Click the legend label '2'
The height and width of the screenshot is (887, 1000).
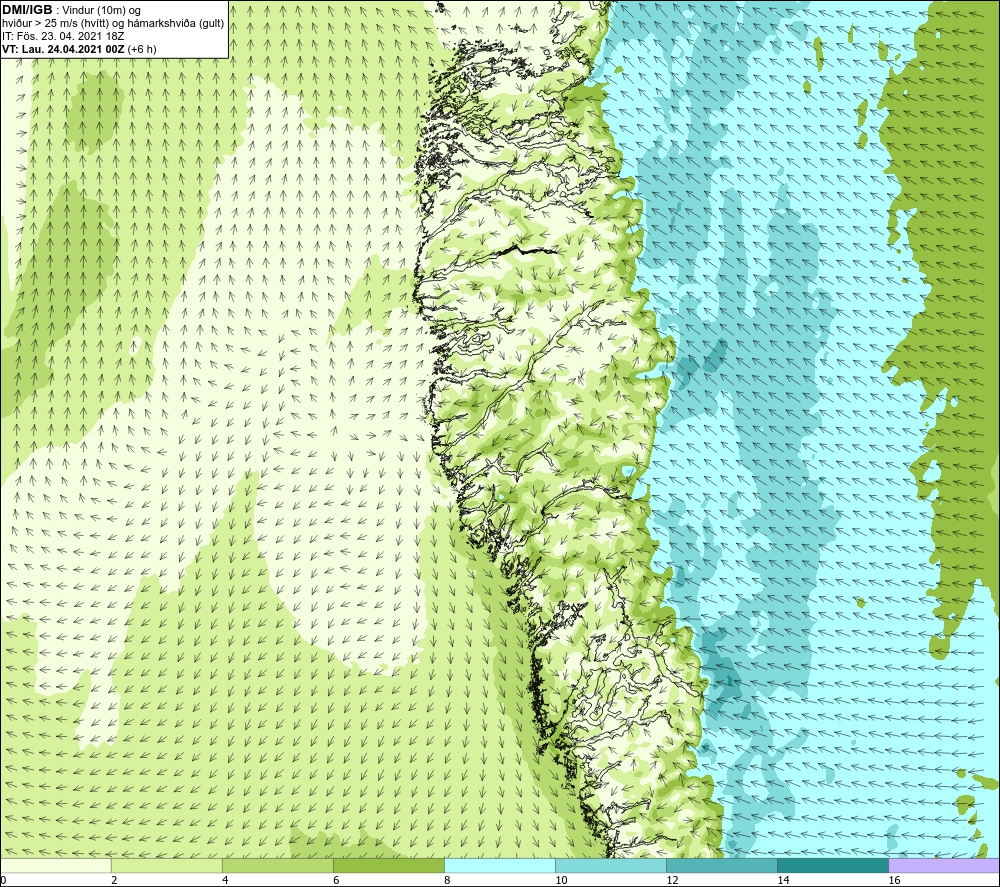(x=114, y=881)
